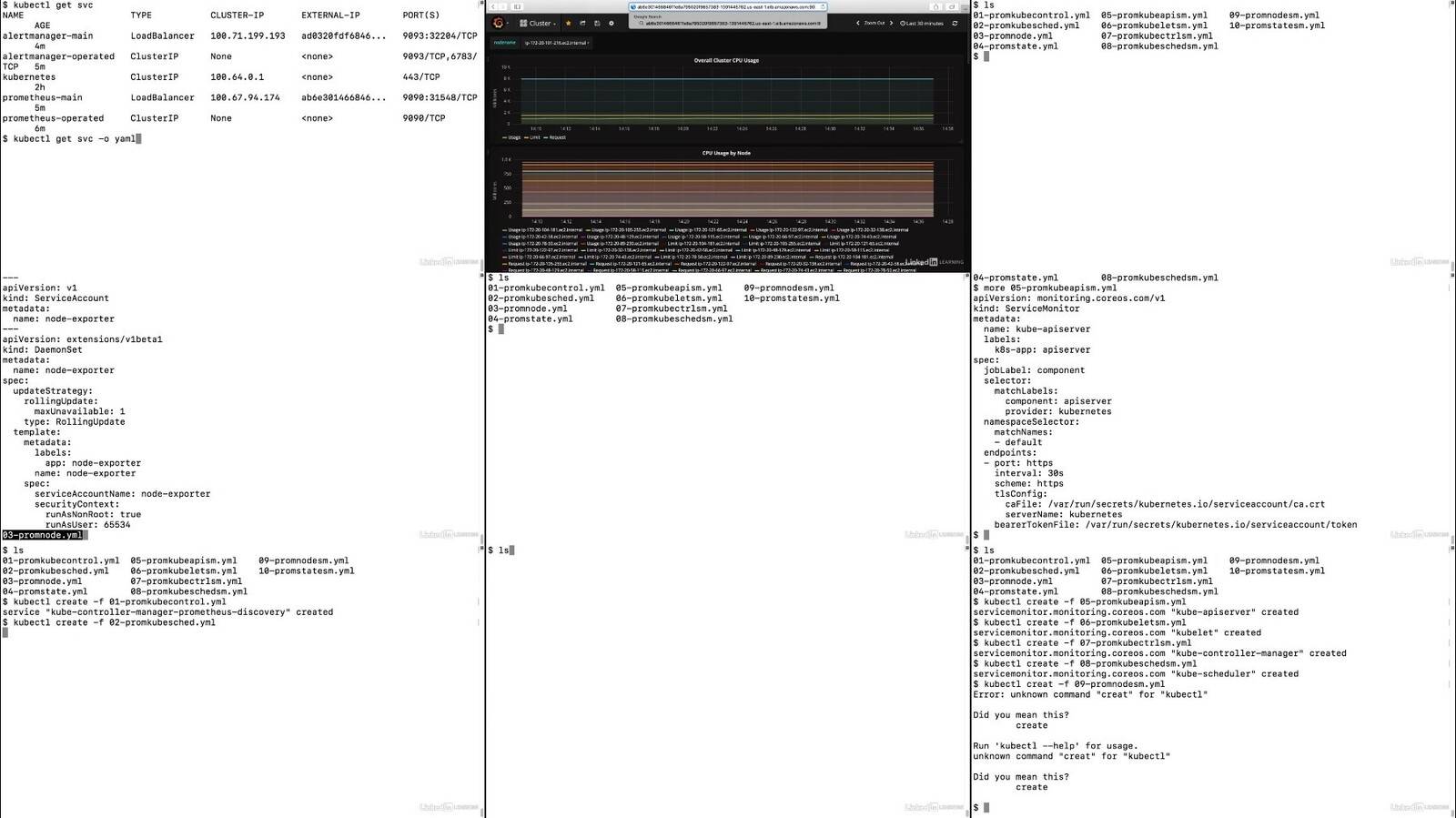Image resolution: width=1456 pixels, height=818 pixels.
Task: Toggle the browser sidebar button
Action: [517, 6]
